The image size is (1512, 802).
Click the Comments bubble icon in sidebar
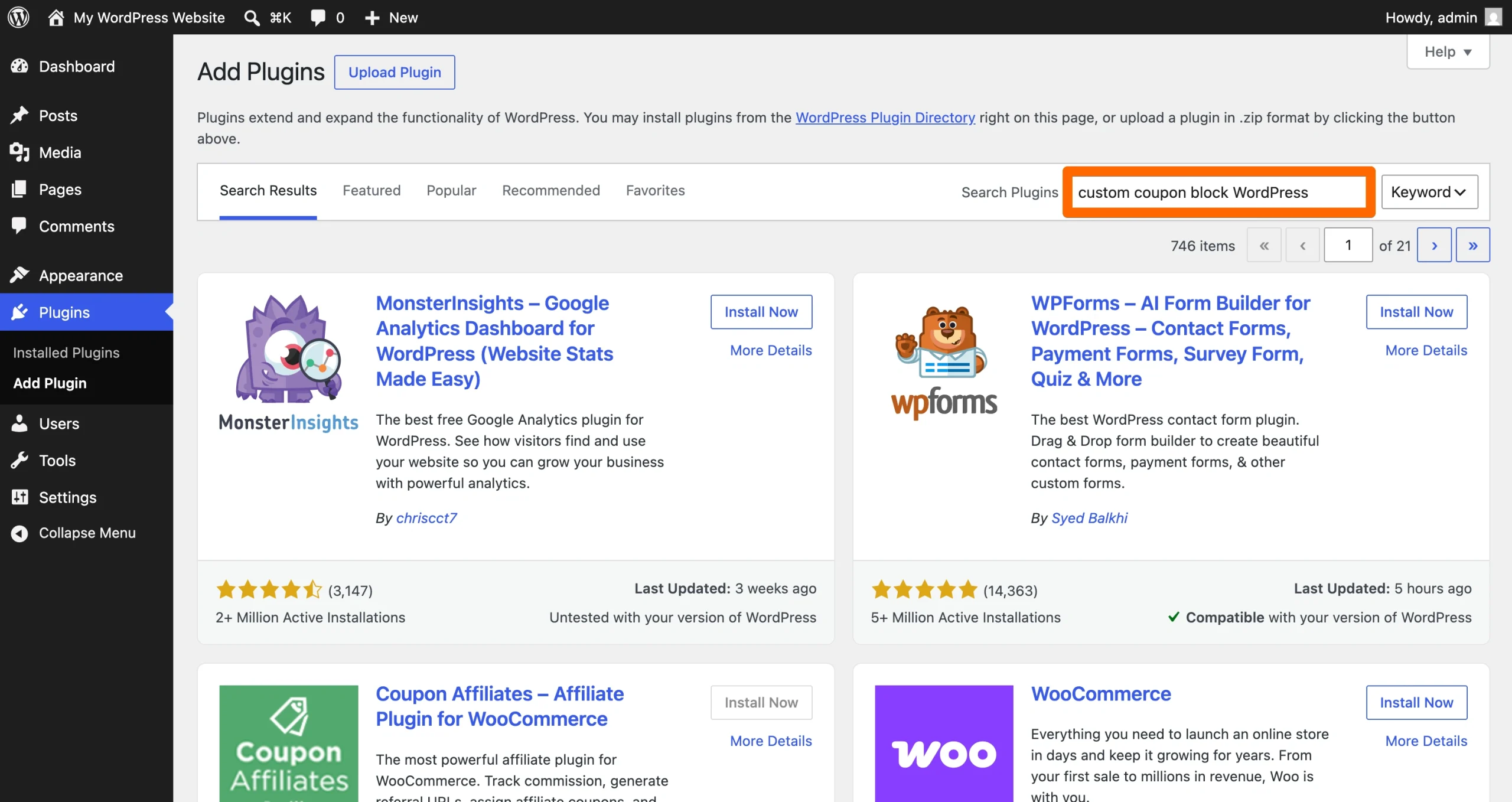pos(19,226)
